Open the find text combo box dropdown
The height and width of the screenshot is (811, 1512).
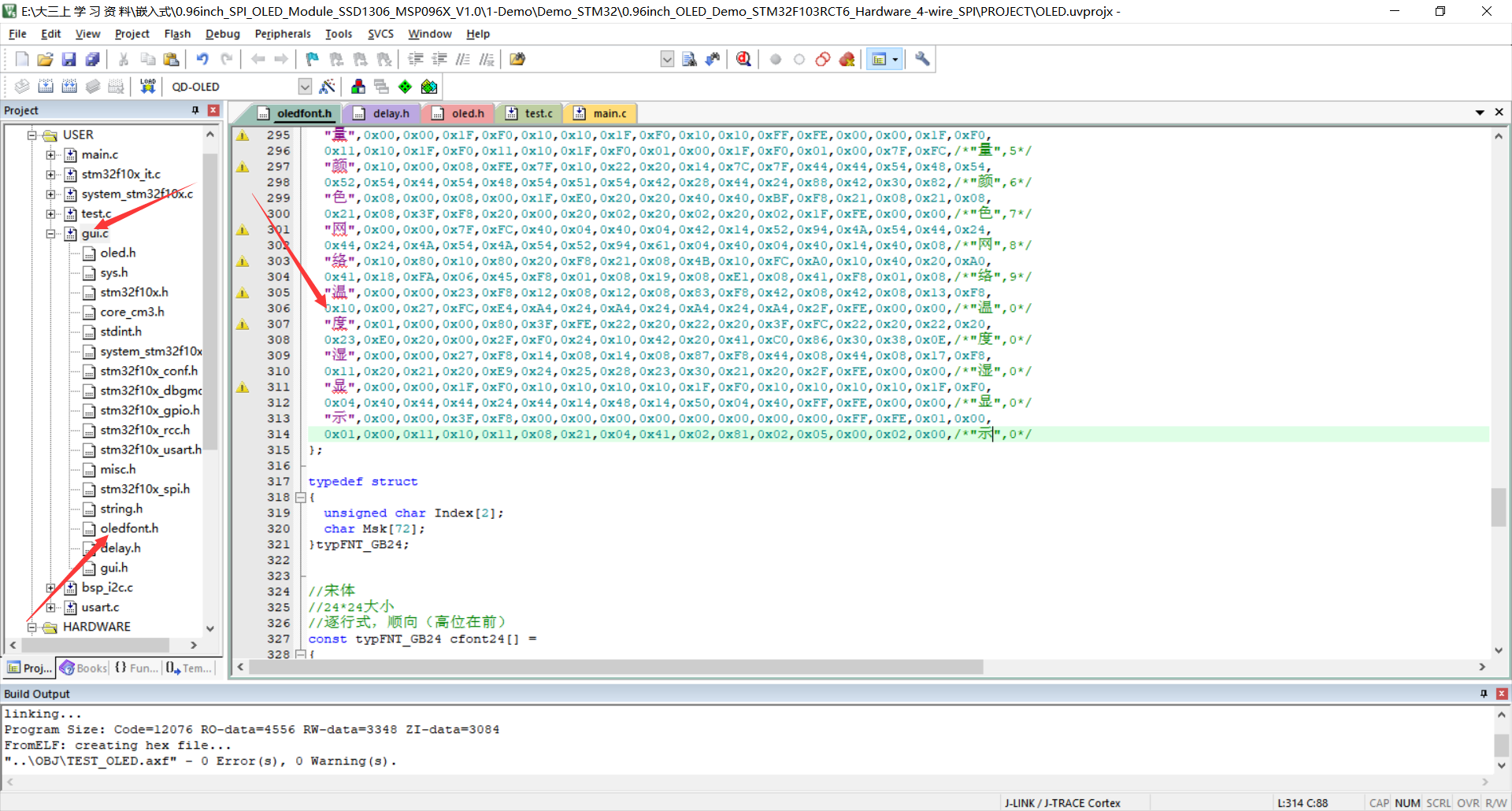667,59
